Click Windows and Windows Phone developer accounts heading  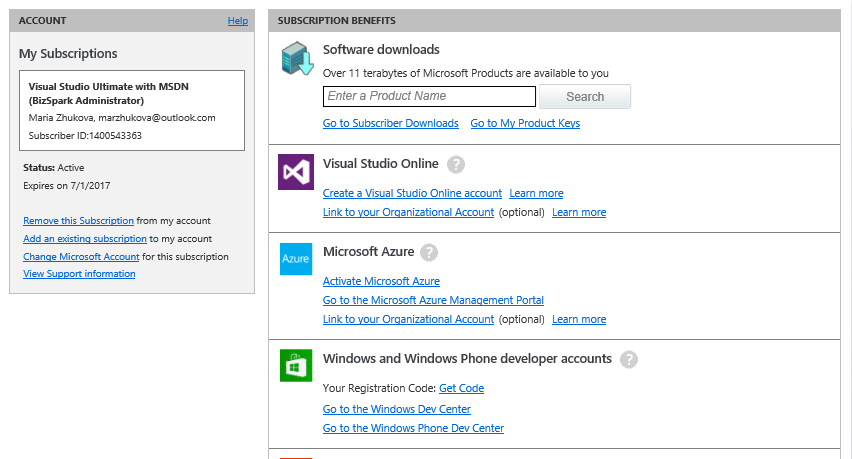467,359
